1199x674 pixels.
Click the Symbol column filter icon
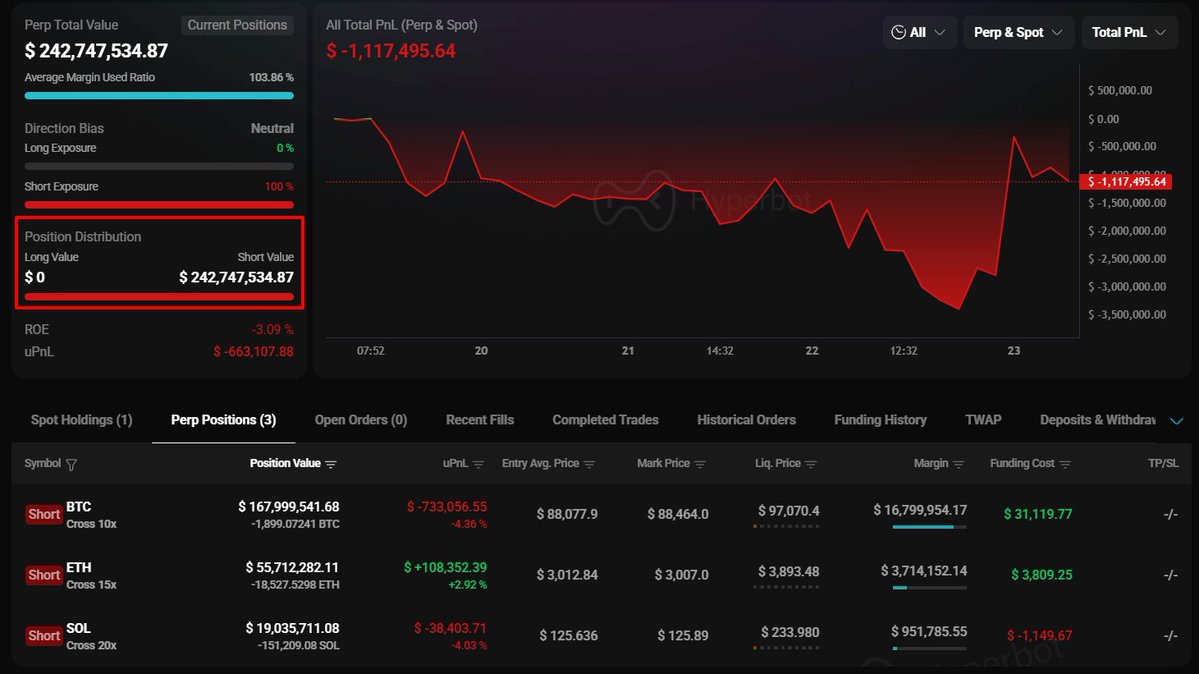[71, 464]
